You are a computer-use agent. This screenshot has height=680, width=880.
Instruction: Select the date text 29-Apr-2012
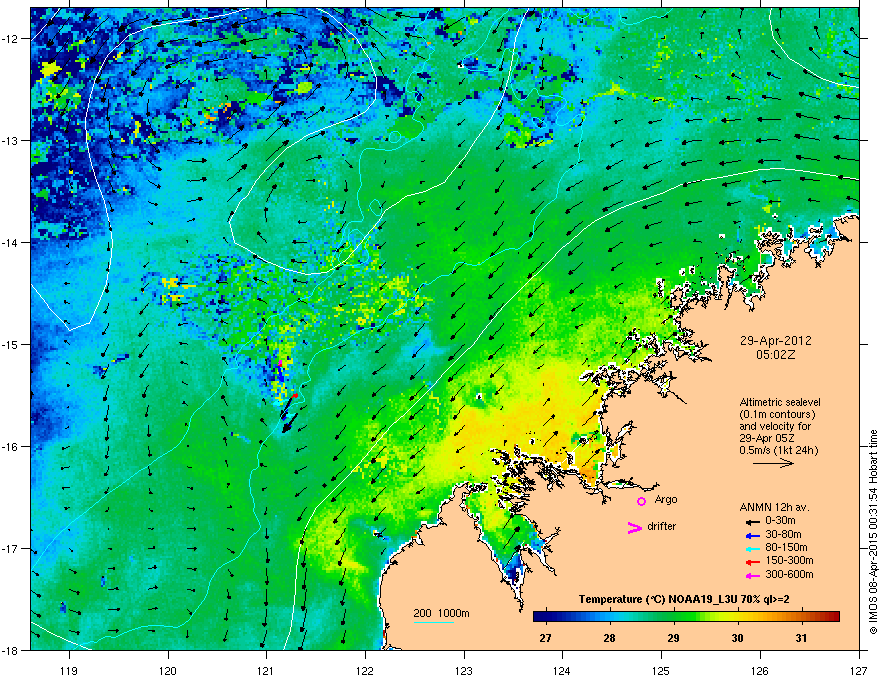[x=776, y=341]
